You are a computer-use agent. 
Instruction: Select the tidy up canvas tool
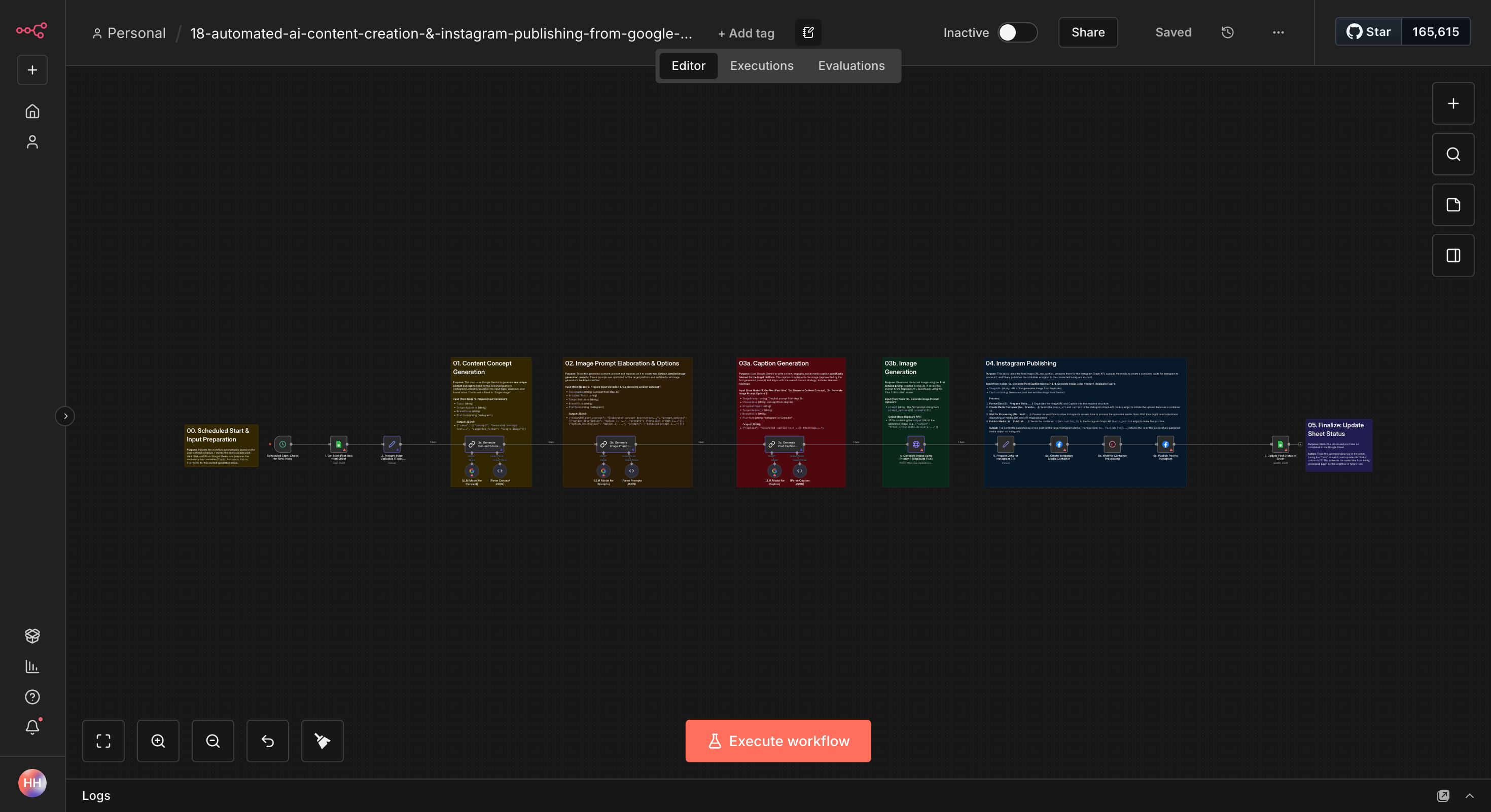click(x=322, y=741)
